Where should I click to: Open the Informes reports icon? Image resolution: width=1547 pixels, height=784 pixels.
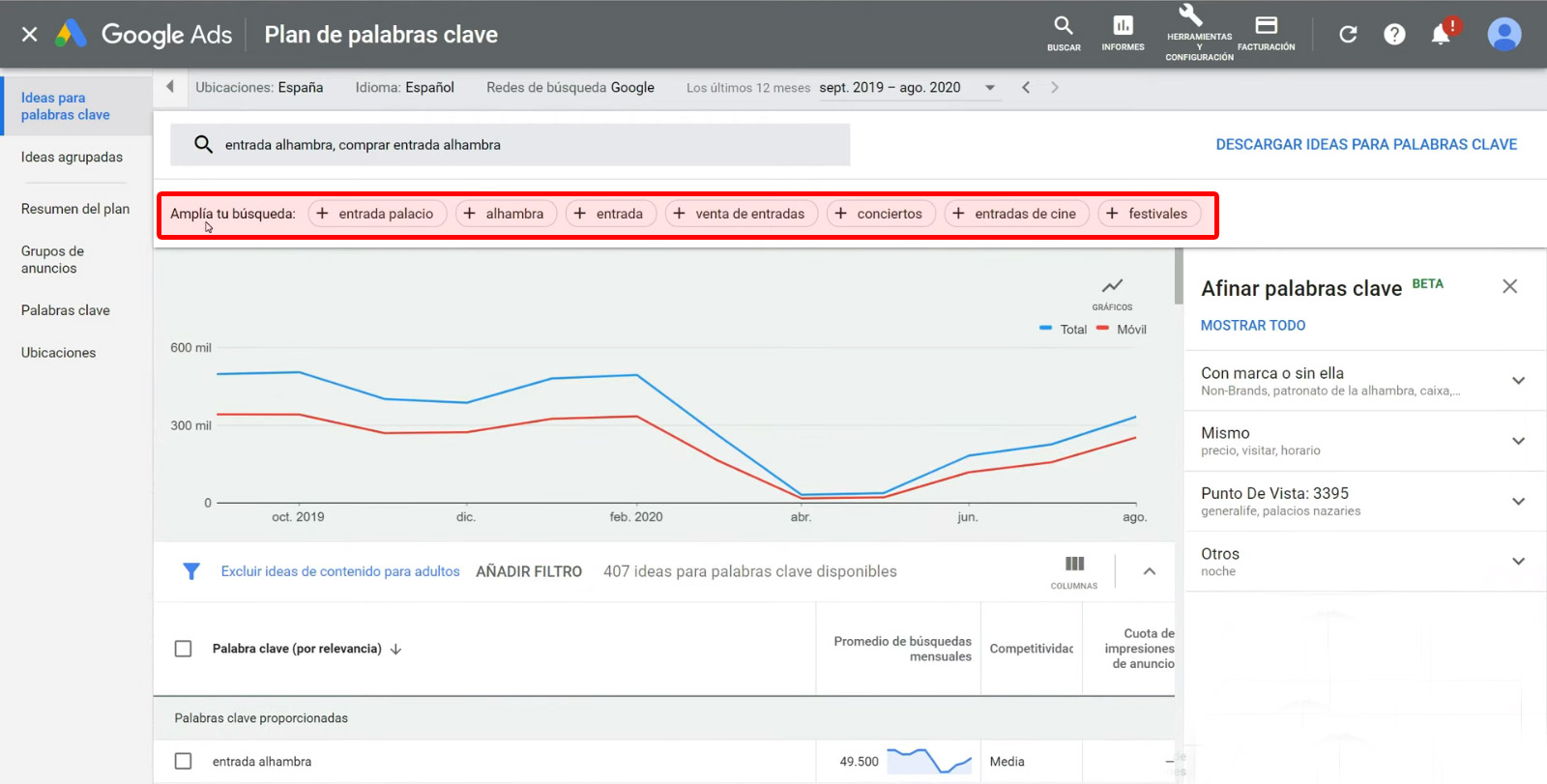(x=1123, y=33)
